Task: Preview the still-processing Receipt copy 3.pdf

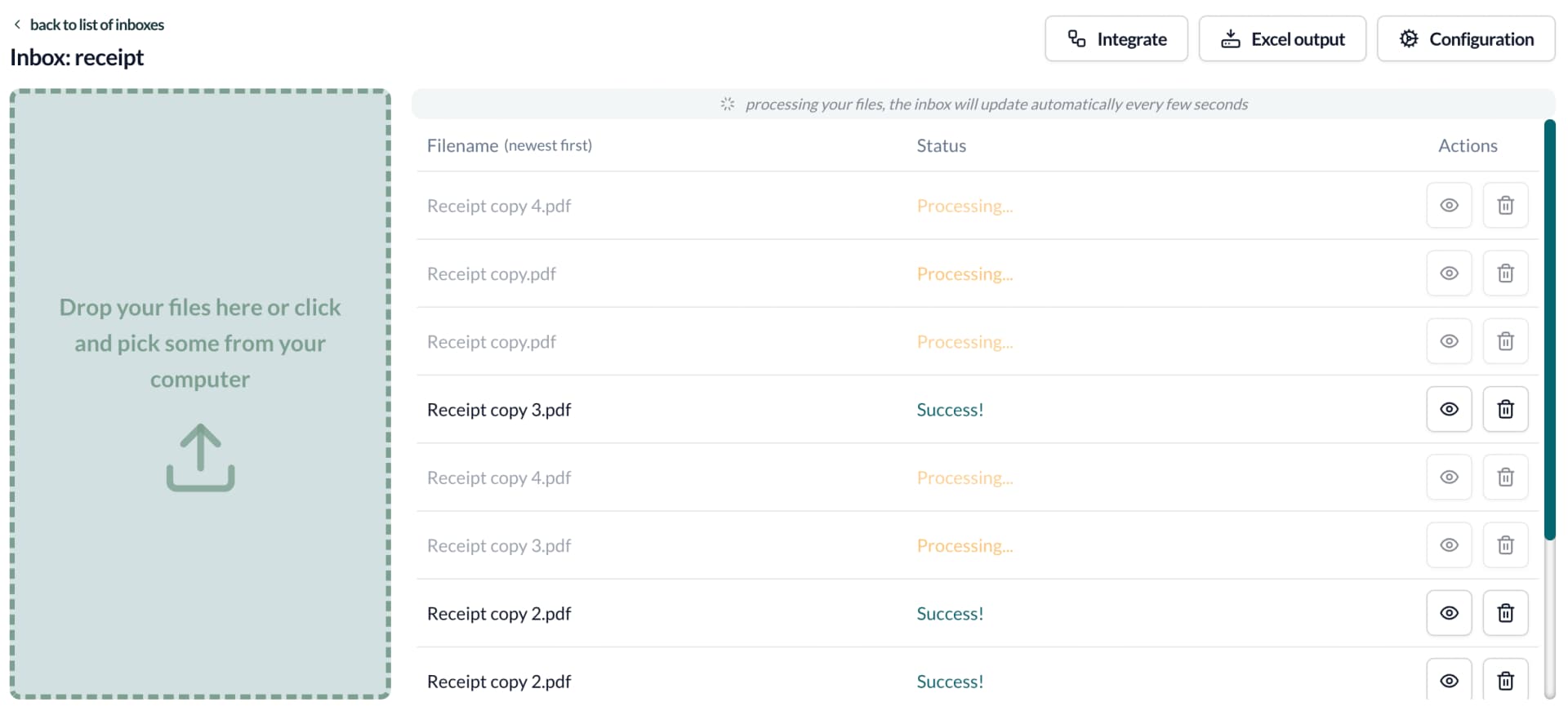Action: point(1449,545)
